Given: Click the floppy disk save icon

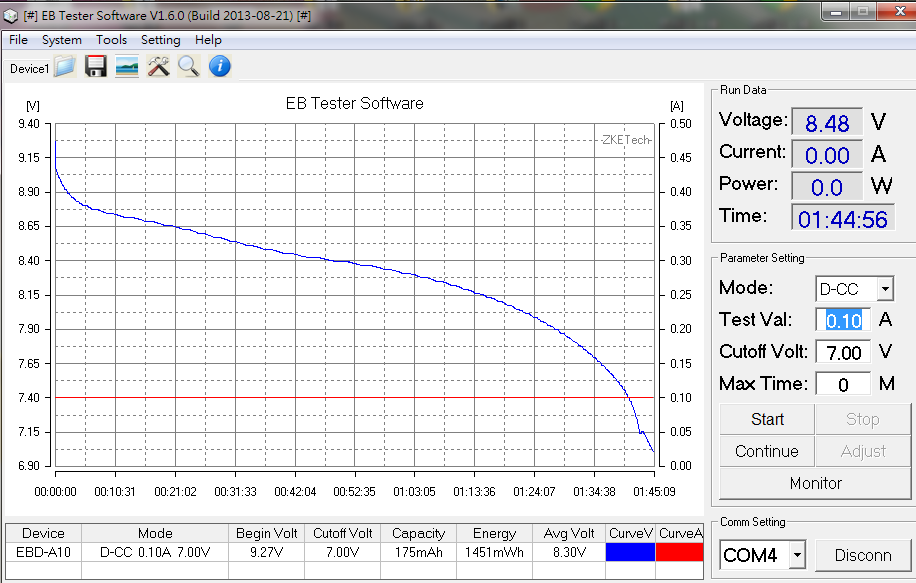Looking at the screenshot, I should point(96,67).
